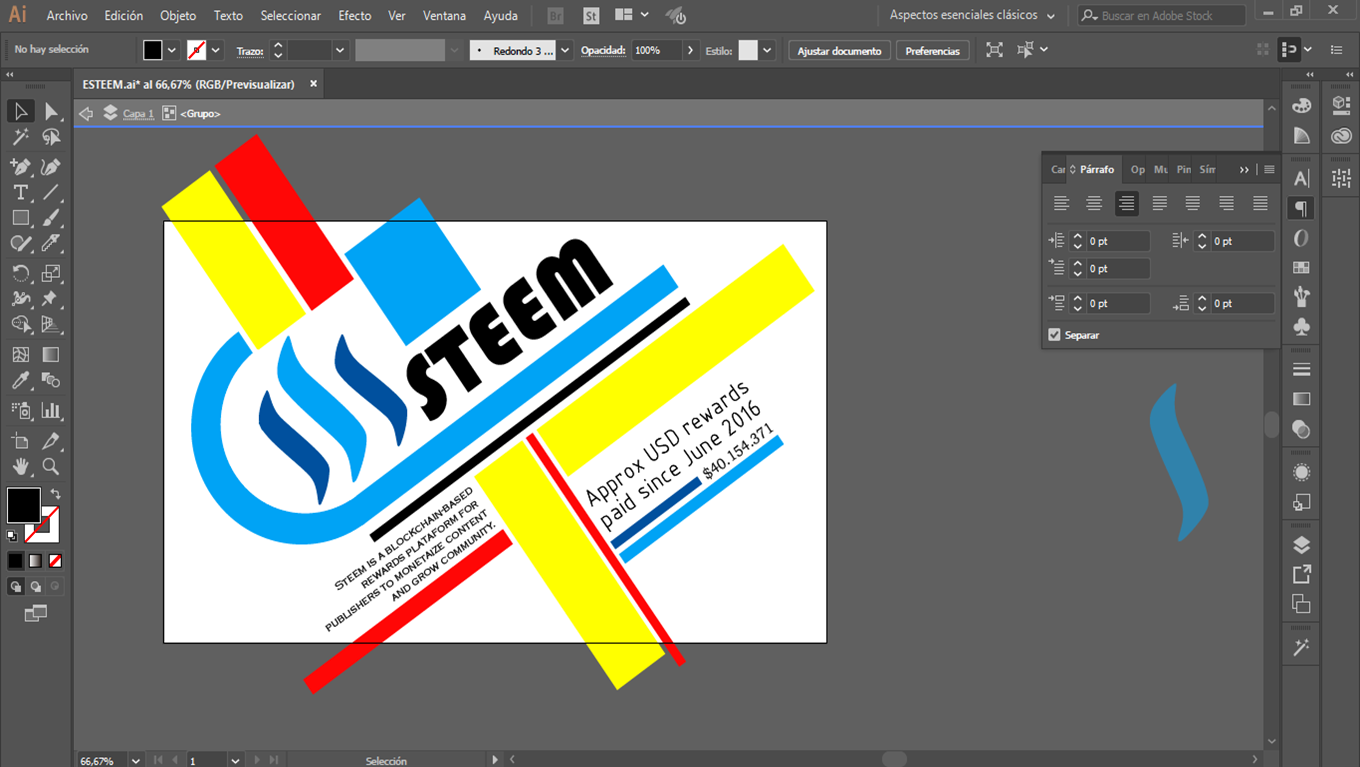The height and width of the screenshot is (767, 1360).
Task: Toggle right paragraph alignment button
Action: pyautogui.click(x=1127, y=203)
